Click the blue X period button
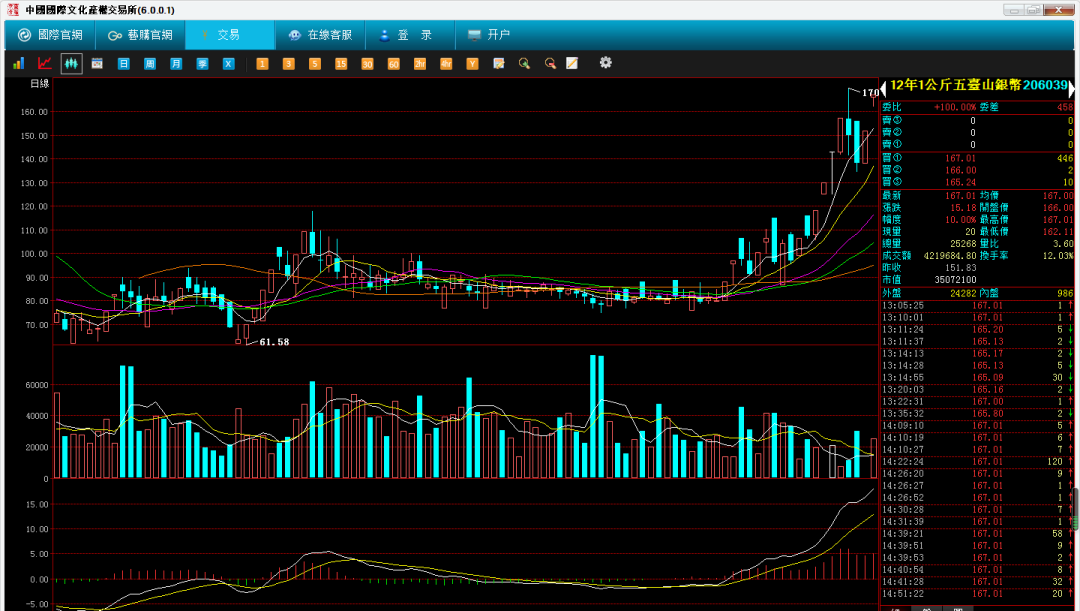The image size is (1080, 611). click(228, 63)
